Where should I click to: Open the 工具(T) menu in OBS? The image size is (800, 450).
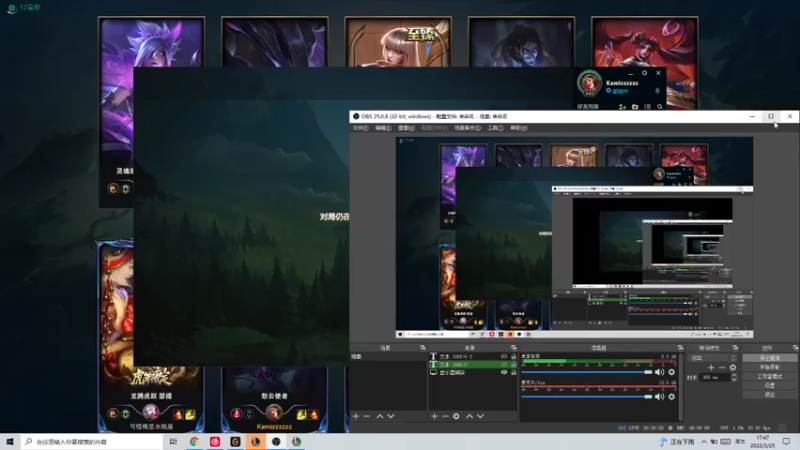(x=495, y=128)
